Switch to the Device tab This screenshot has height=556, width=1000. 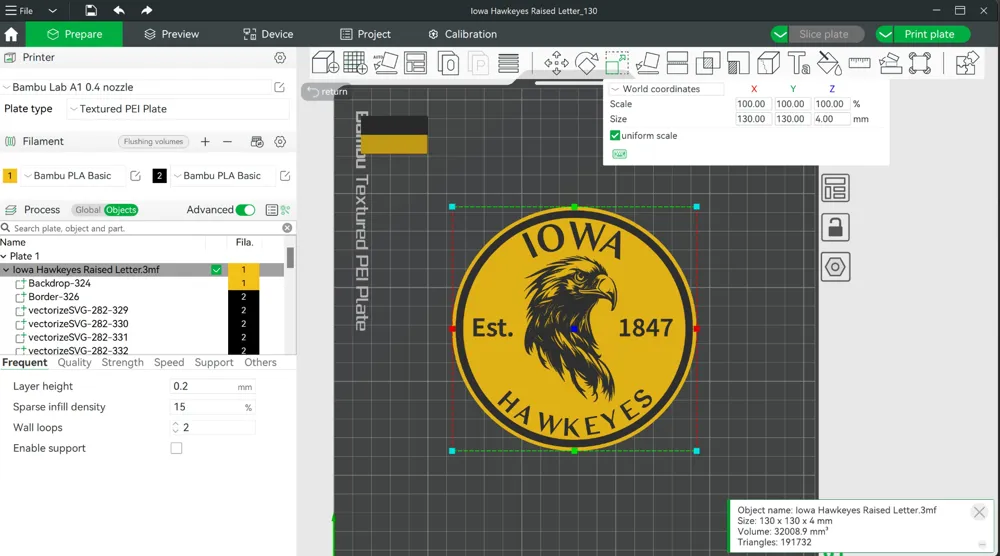point(268,34)
